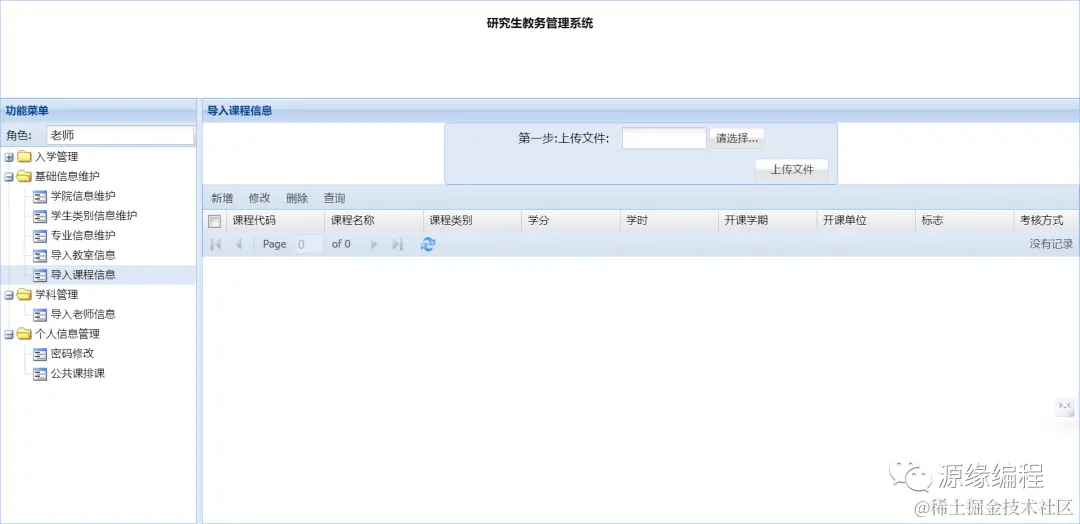Click the 开课学期 column header

pos(768,221)
